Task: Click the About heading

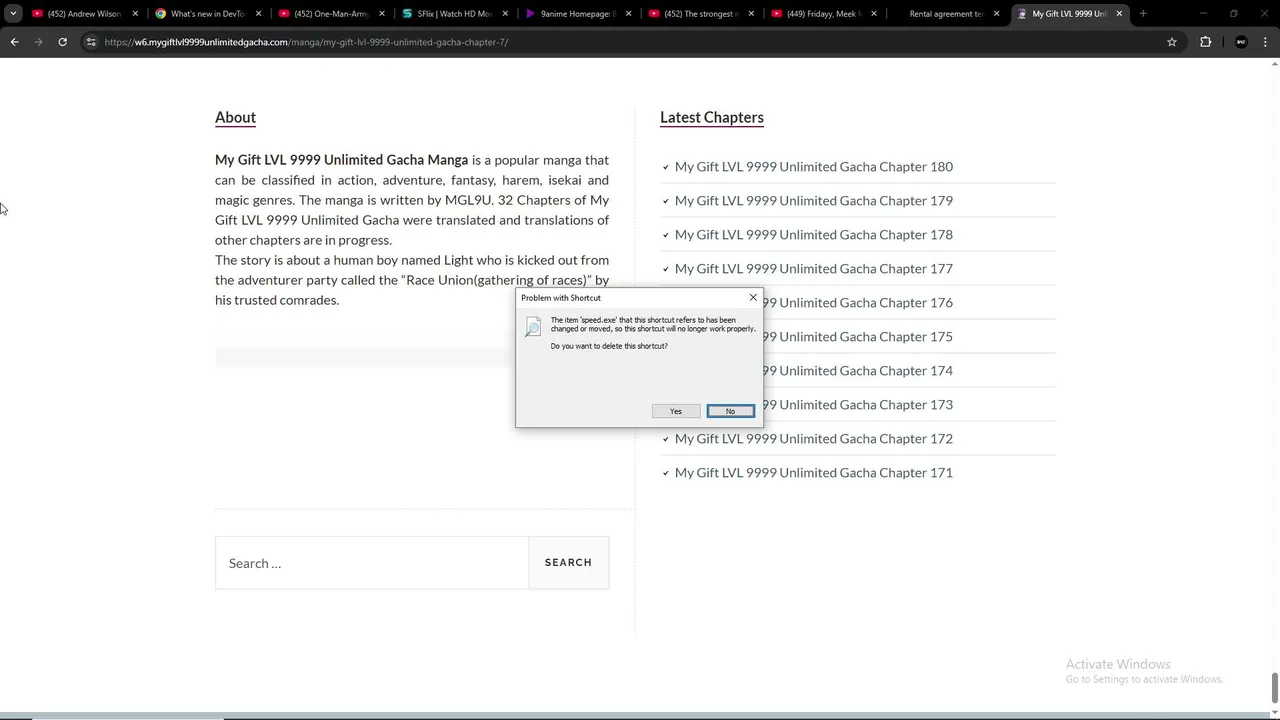Action: (x=235, y=117)
